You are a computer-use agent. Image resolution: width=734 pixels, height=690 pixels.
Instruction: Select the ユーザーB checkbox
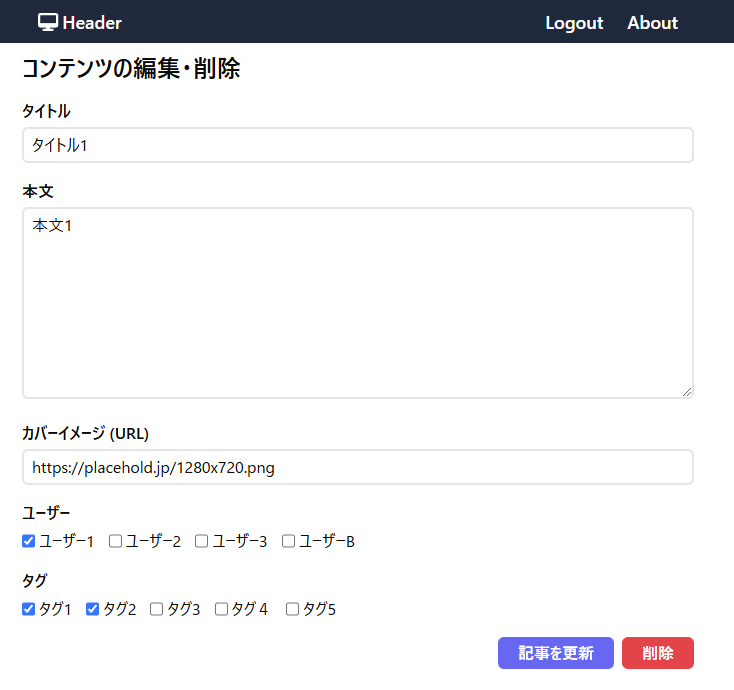click(x=288, y=541)
